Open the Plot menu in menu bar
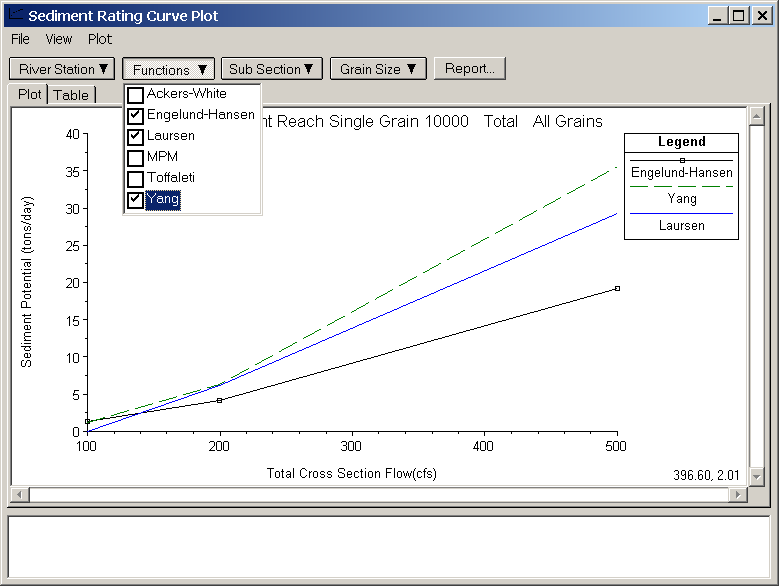The image size is (779, 586). pos(100,39)
